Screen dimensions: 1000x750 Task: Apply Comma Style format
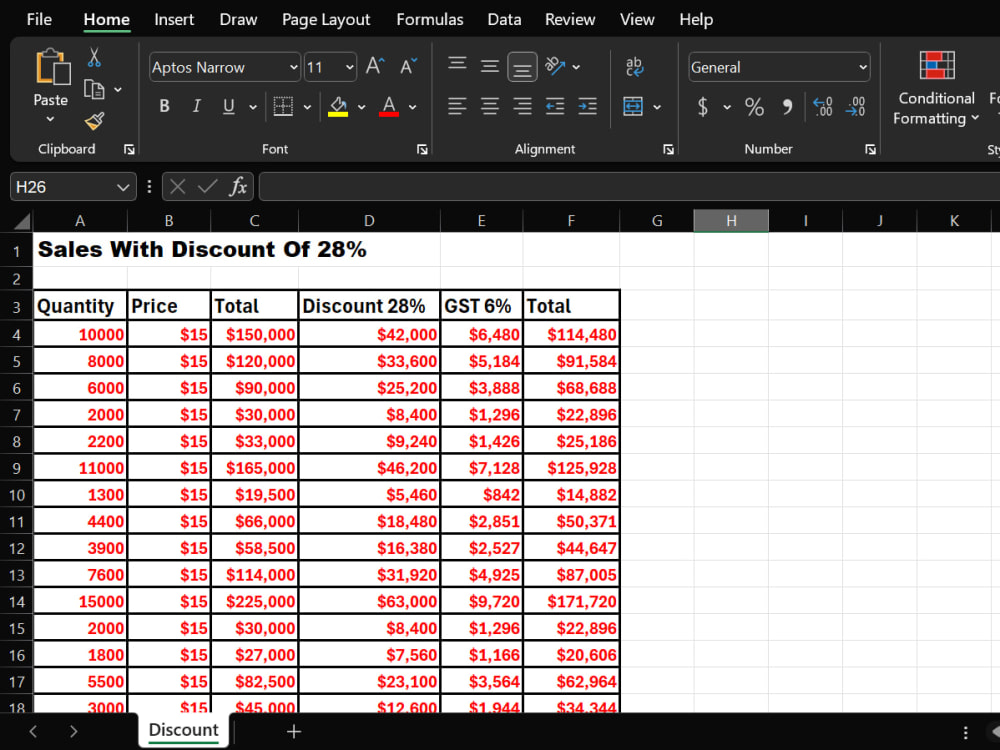(787, 107)
